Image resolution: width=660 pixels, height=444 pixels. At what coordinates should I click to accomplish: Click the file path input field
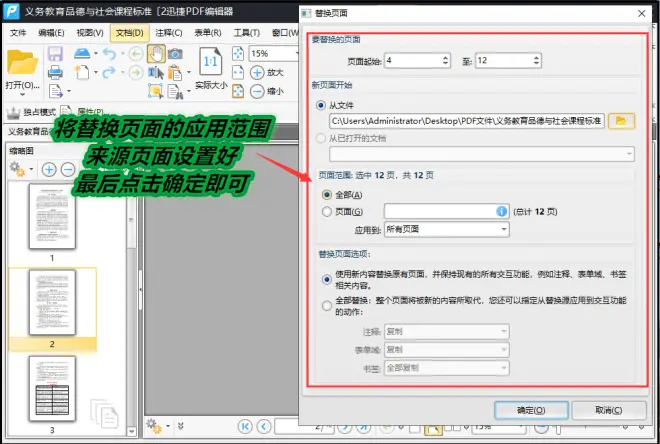[467, 121]
